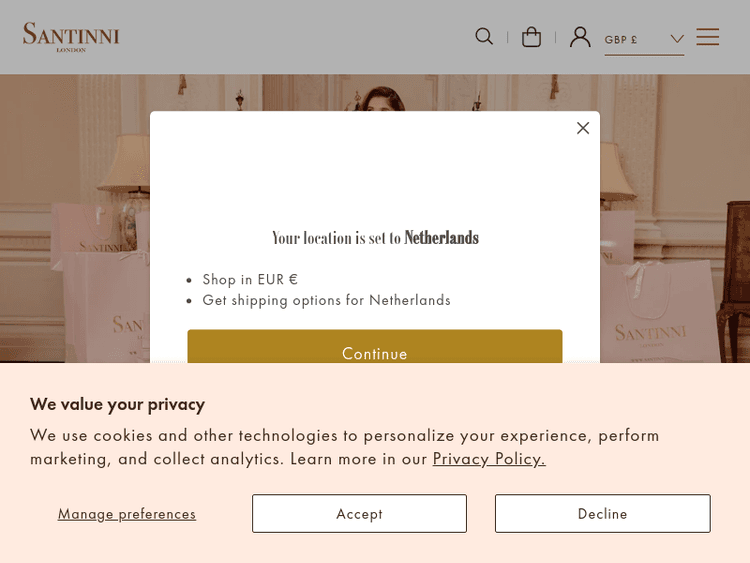Viewport: 750px width, 563px height.
Task: Open Manage preferences for cookies
Action: point(127,513)
